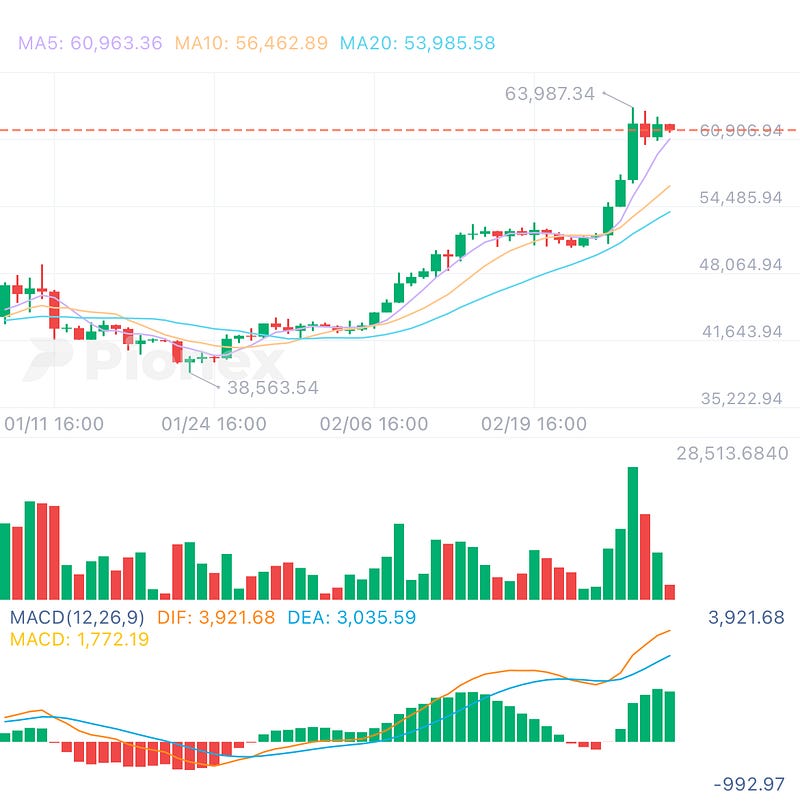This screenshot has width=800, height=807.
Task: Select the DEA: 3,035.59 readout
Action: click(x=352, y=617)
